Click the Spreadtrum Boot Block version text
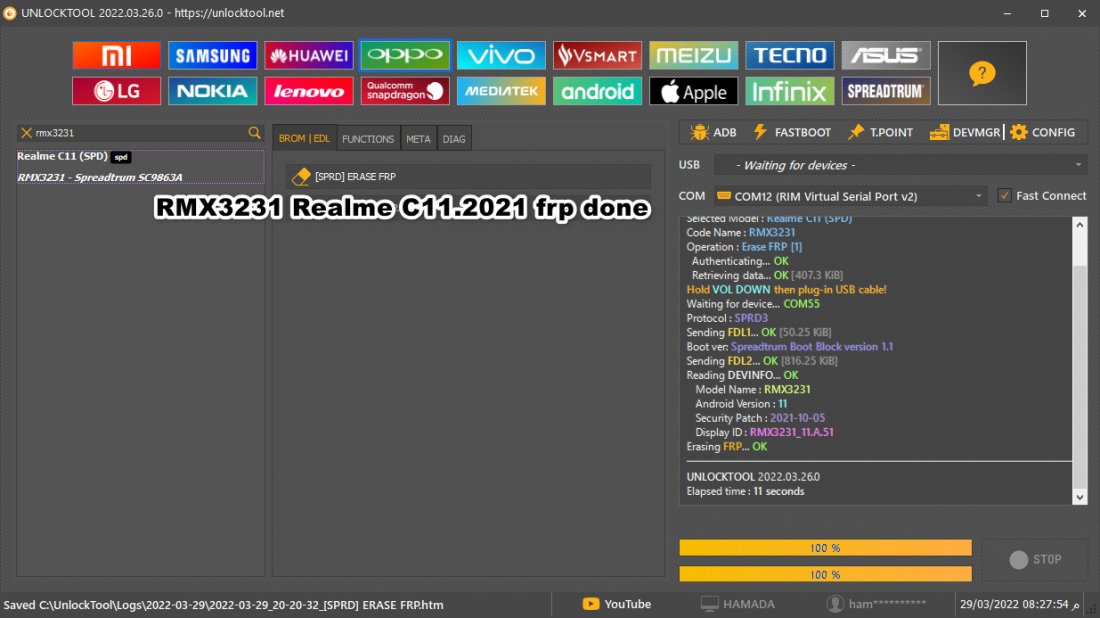 tap(812, 347)
